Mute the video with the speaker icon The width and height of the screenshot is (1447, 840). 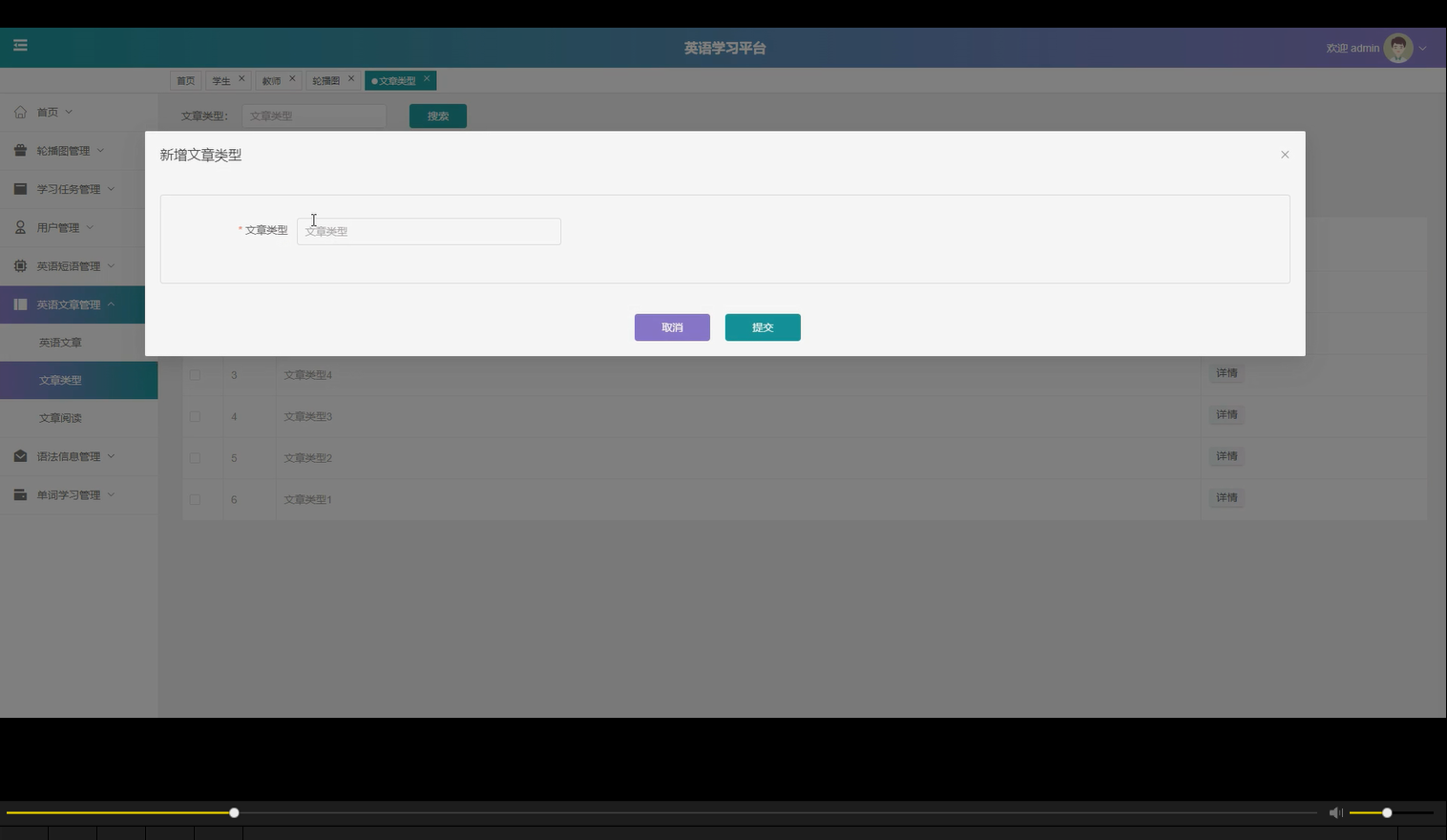point(1335,812)
